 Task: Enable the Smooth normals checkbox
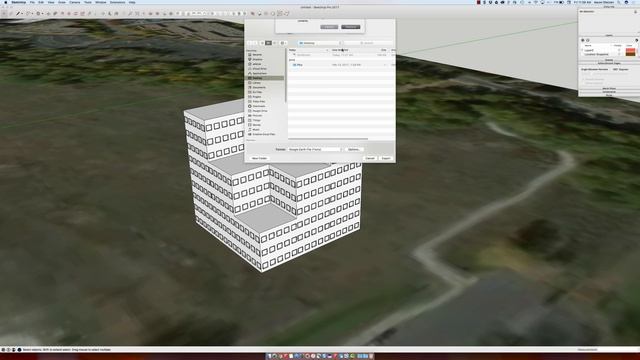(583, 79)
